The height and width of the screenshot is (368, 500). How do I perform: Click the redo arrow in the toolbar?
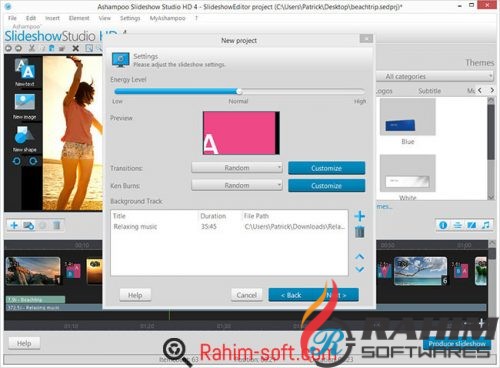pyautogui.click(x=18, y=48)
